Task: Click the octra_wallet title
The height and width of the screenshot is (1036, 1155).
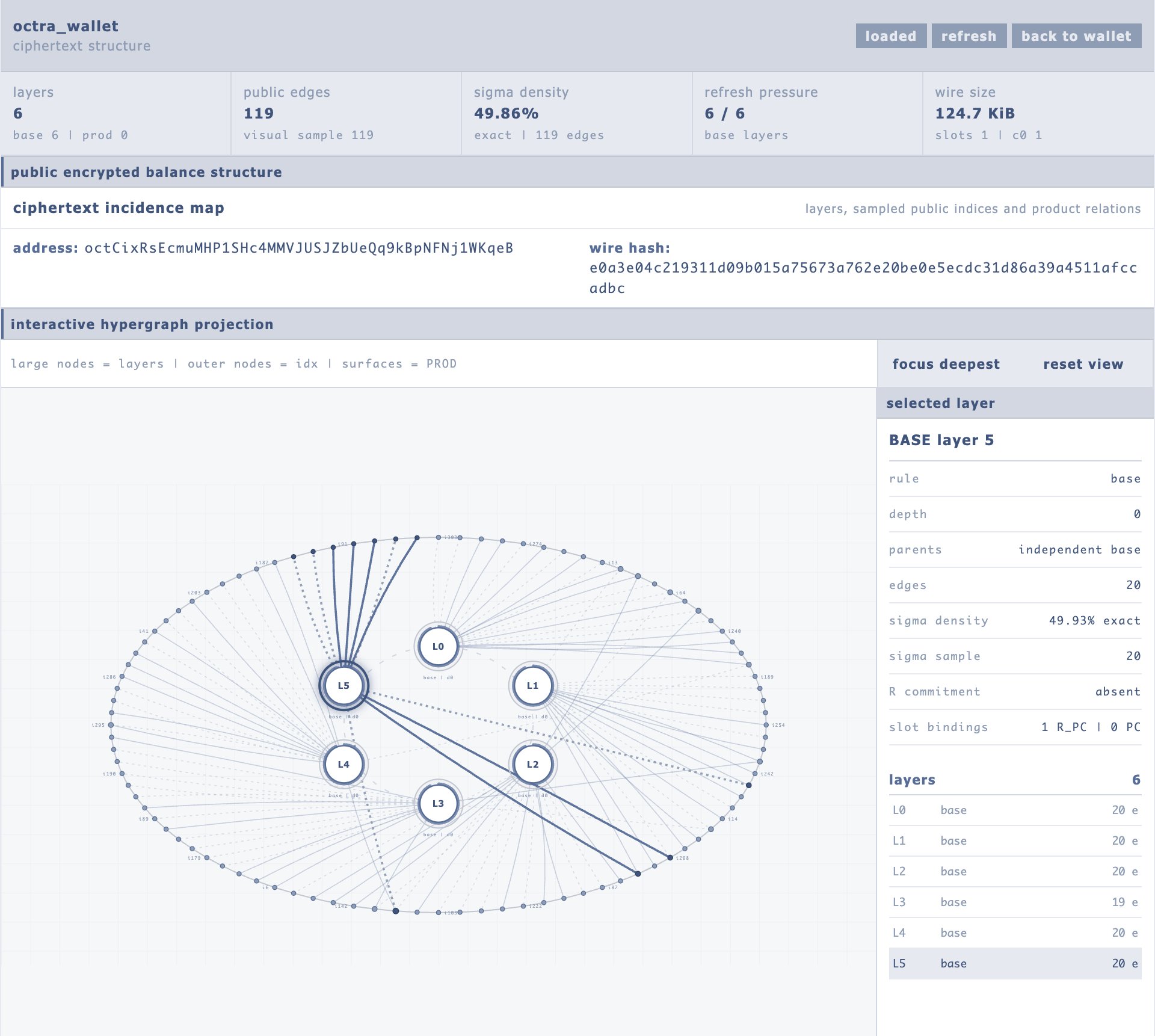Action: 66,26
